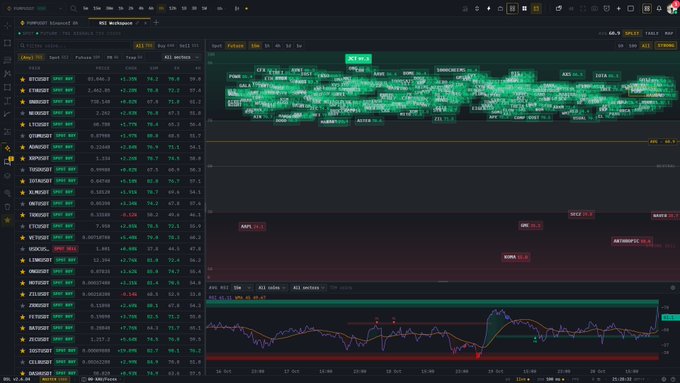Click the AAPL label in oversold zone
680x383 pixels.
252,226
